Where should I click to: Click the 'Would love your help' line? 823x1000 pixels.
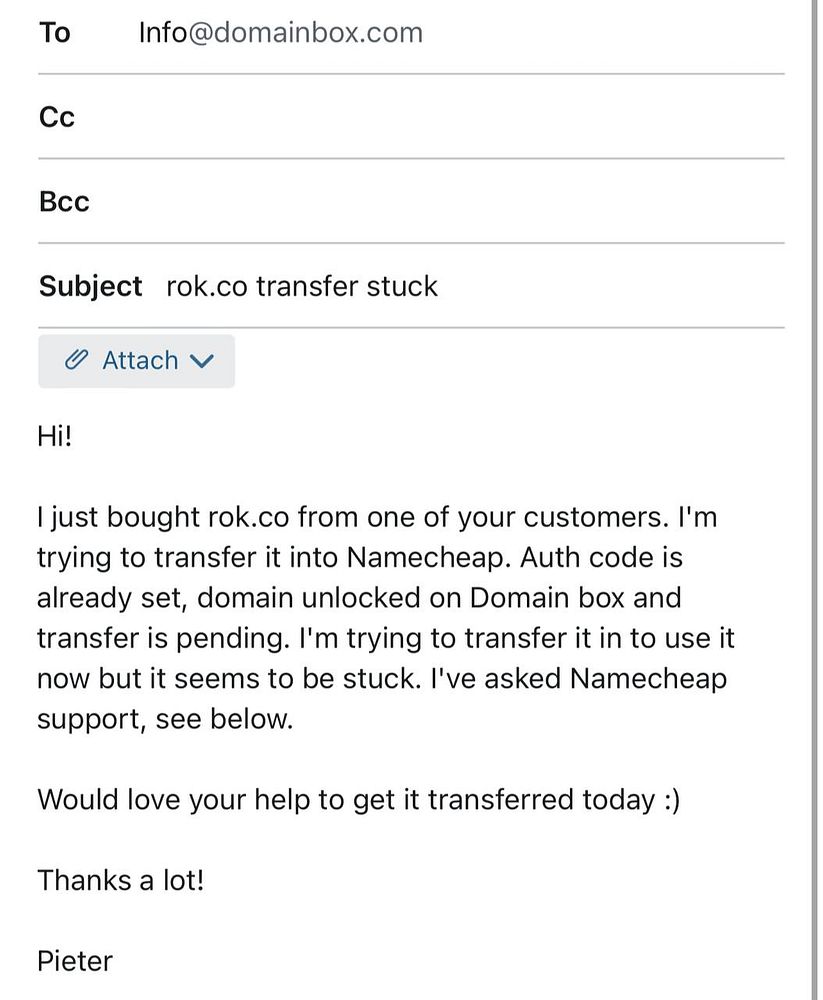(x=359, y=800)
